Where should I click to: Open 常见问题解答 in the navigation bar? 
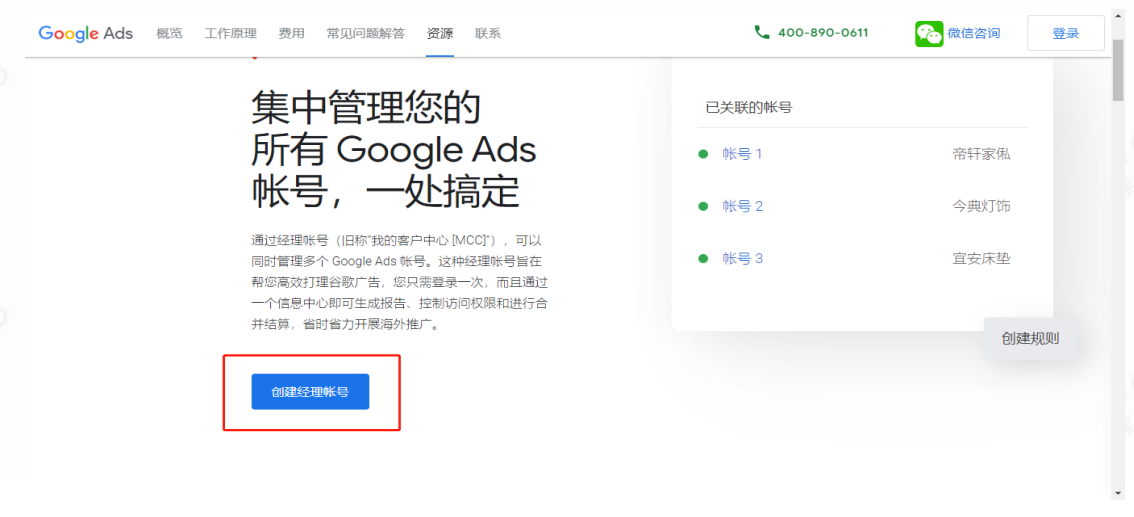pos(365,33)
